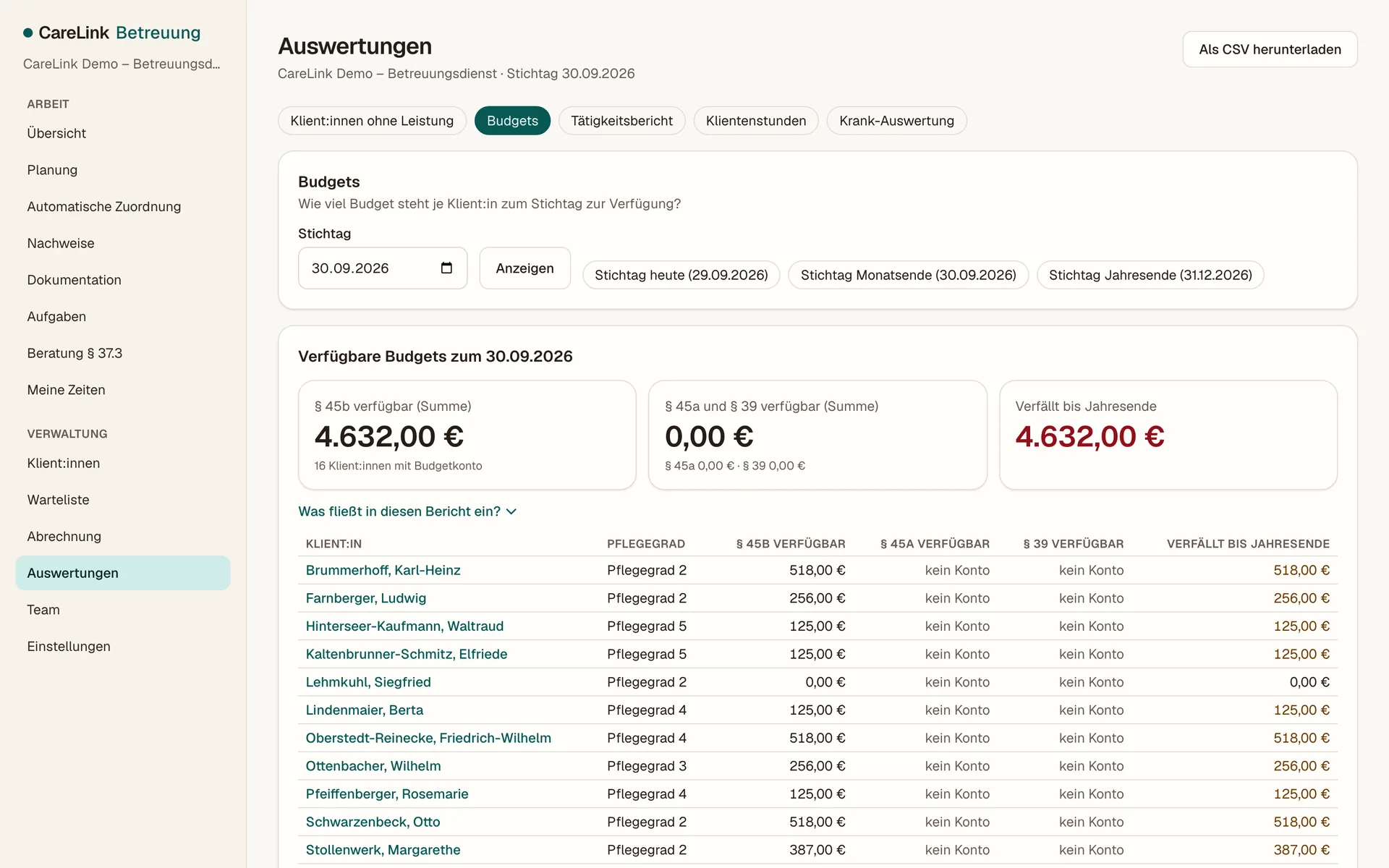Open client Schwarzenbeck, Otto
The height and width of the screenshot is (868, 1389).
tap(373, 822)
